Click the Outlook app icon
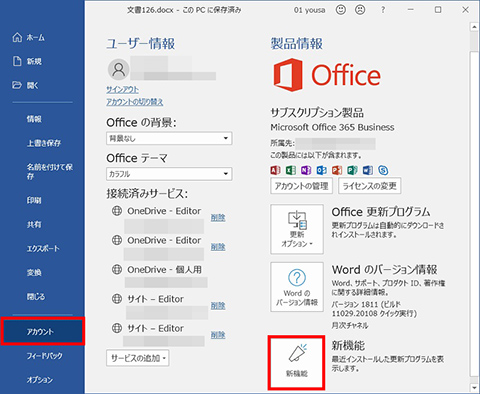This screenshot has height=394, width=480. 322,170
